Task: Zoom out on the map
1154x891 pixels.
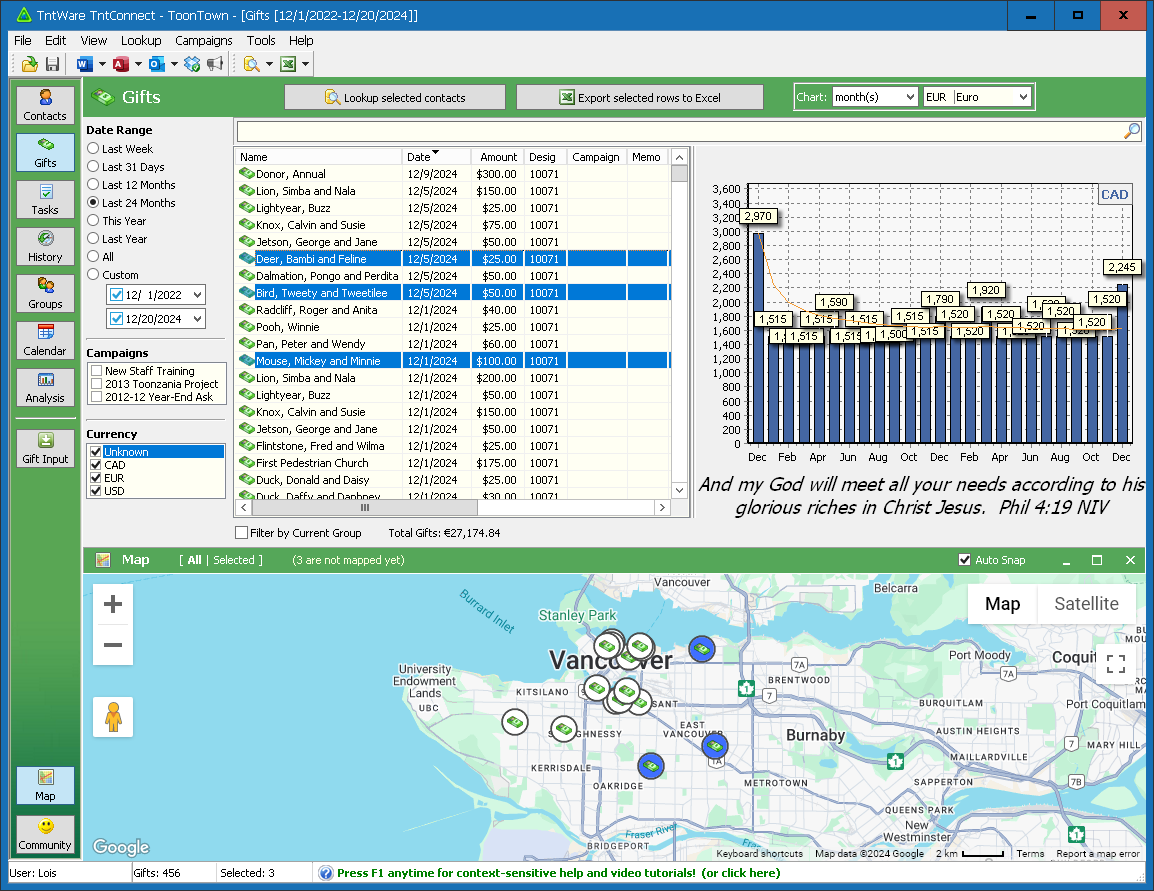Action: point(113,645)
